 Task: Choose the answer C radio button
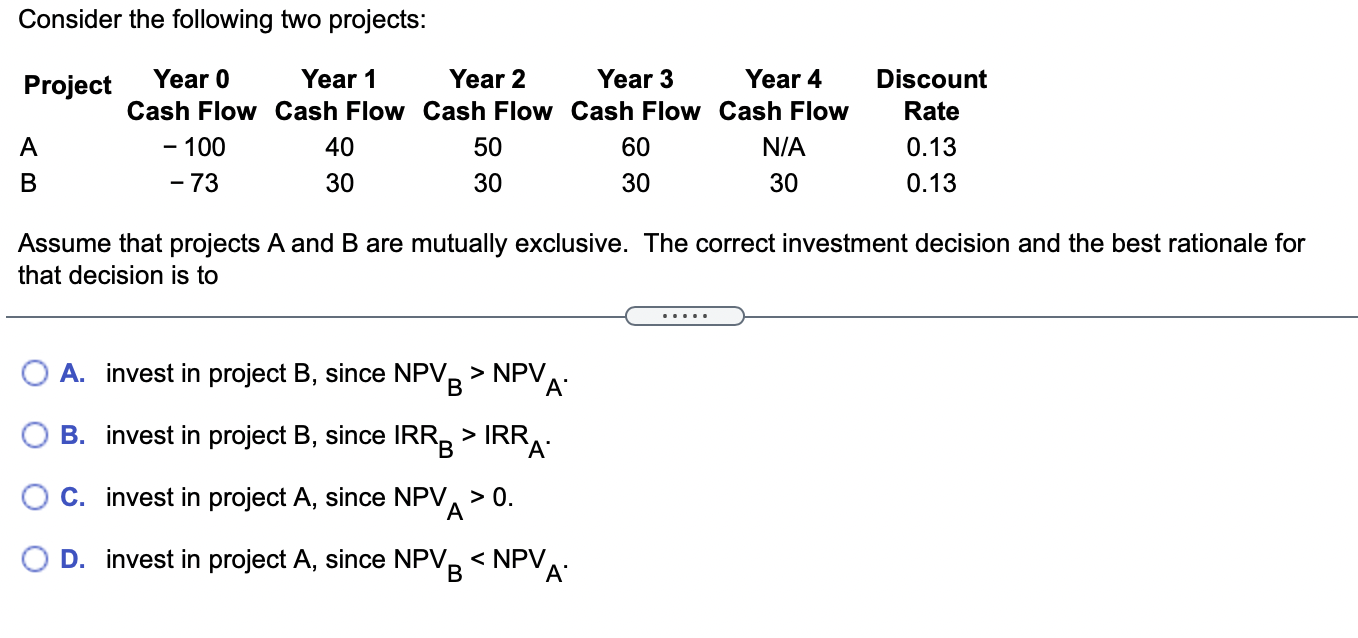[x=36, y=499]
